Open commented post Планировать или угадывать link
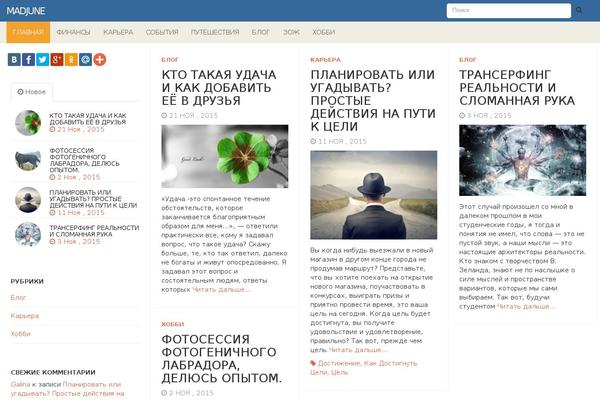The image size is (600, 400). 67,389
